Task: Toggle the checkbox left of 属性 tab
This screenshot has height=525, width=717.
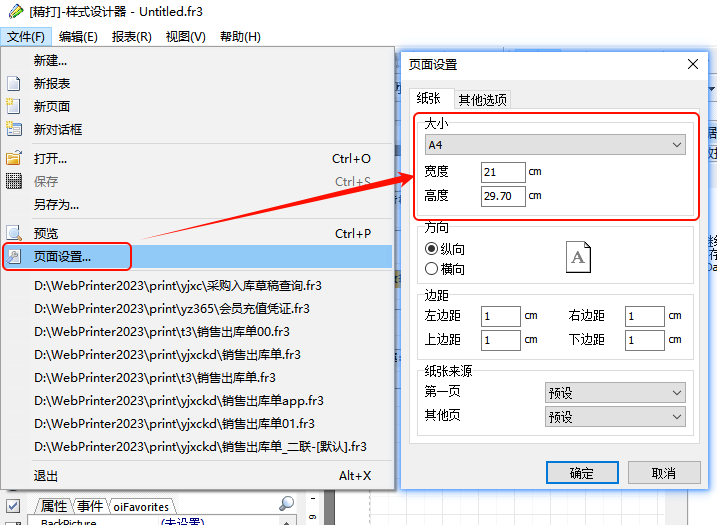Action: [x=14, y=505]
